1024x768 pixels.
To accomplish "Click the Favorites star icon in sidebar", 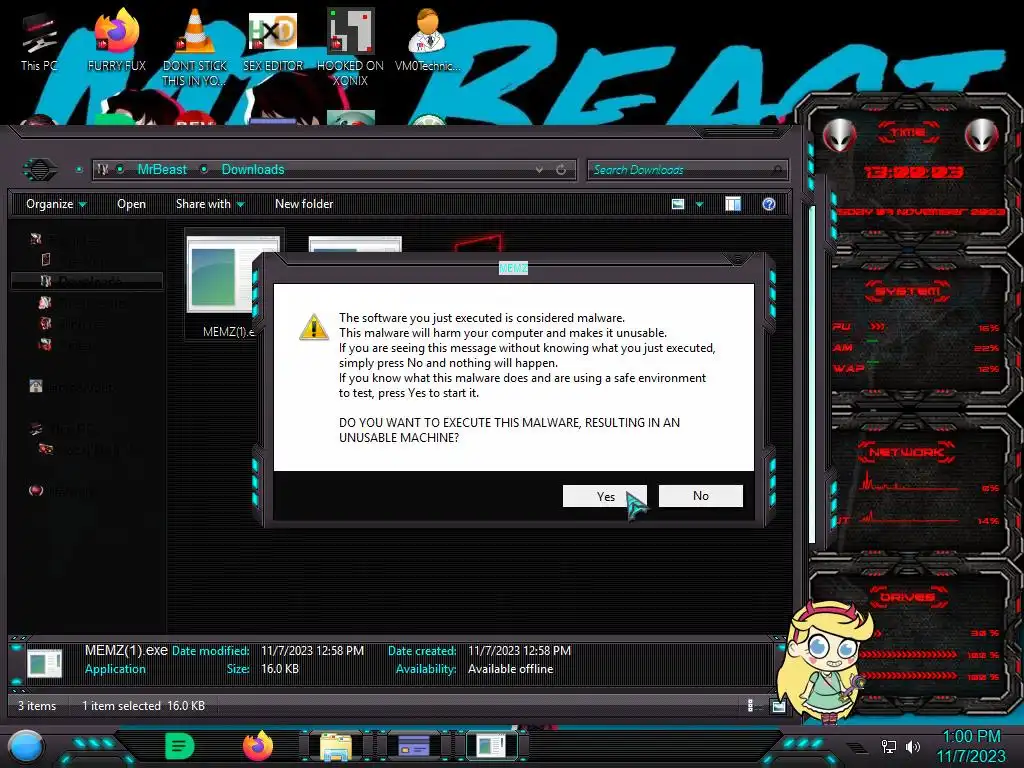I will (36, 239).
